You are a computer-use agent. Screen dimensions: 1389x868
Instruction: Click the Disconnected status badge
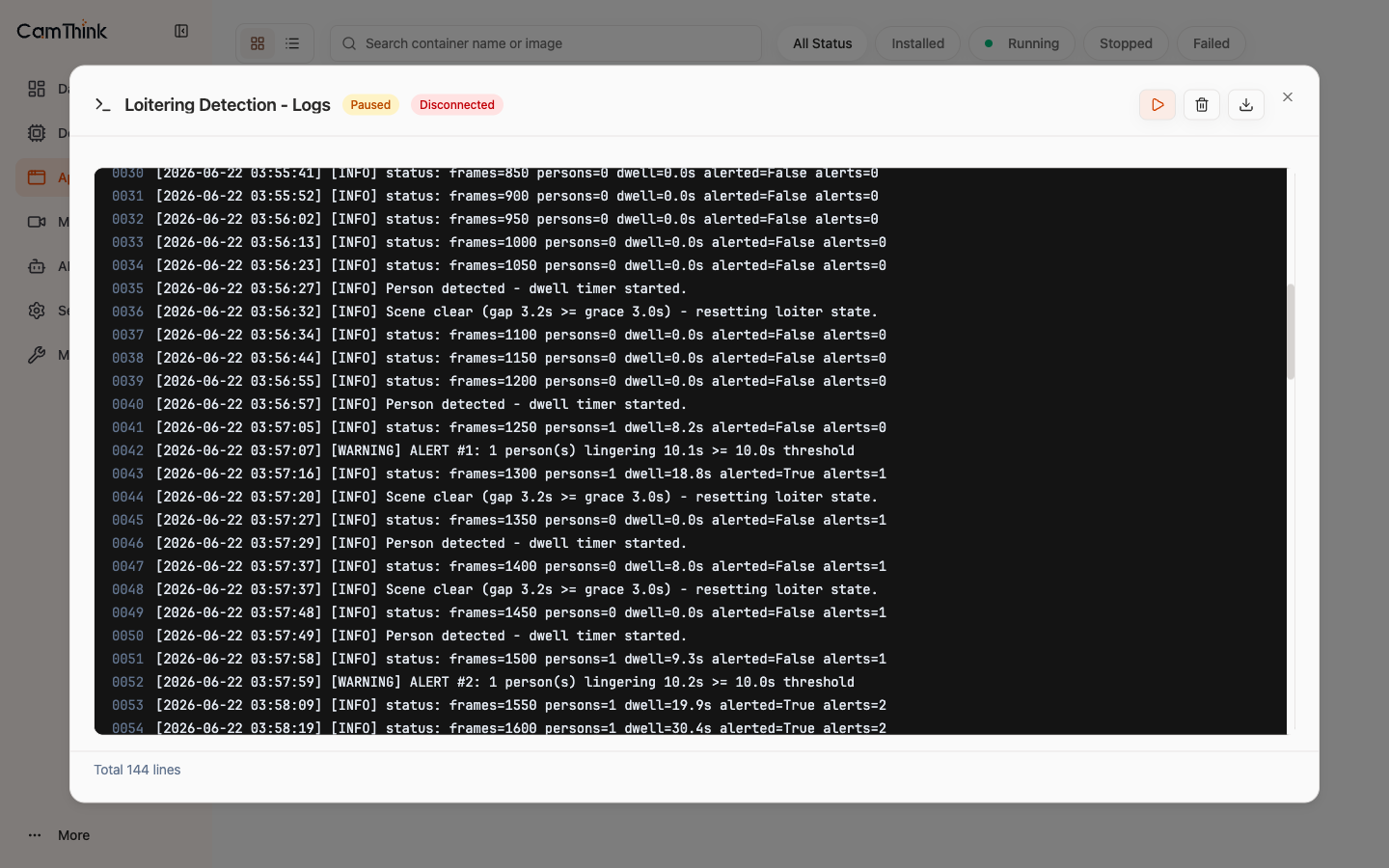click(x=457, y=105)
